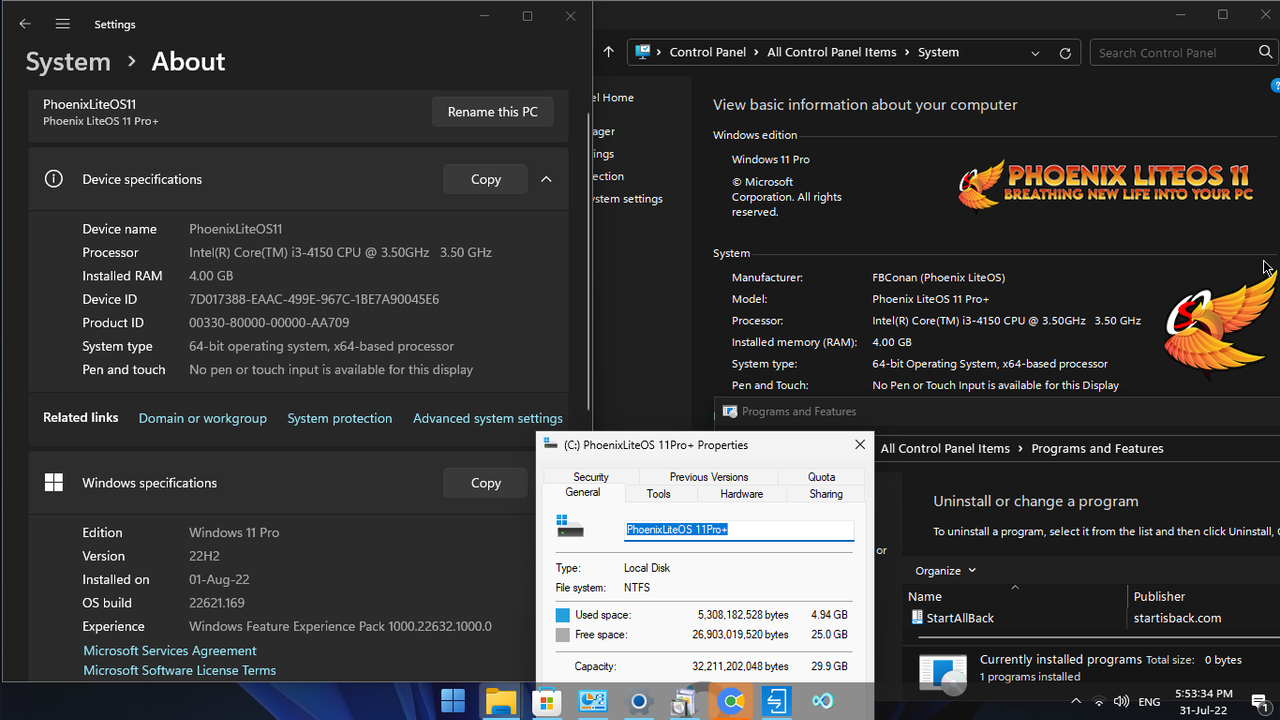The width and height of the screenshot is (1280, 720).
Task: Open the Windows Start button
Action: pyautogui.click(x=453, y=701)
